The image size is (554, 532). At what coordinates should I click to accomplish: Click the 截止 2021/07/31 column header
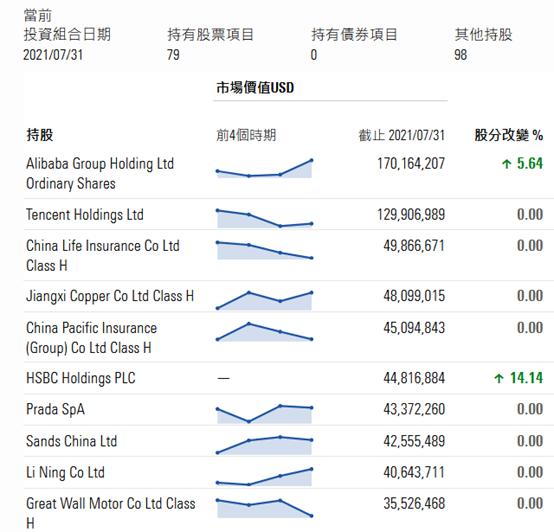pos(402,135)
